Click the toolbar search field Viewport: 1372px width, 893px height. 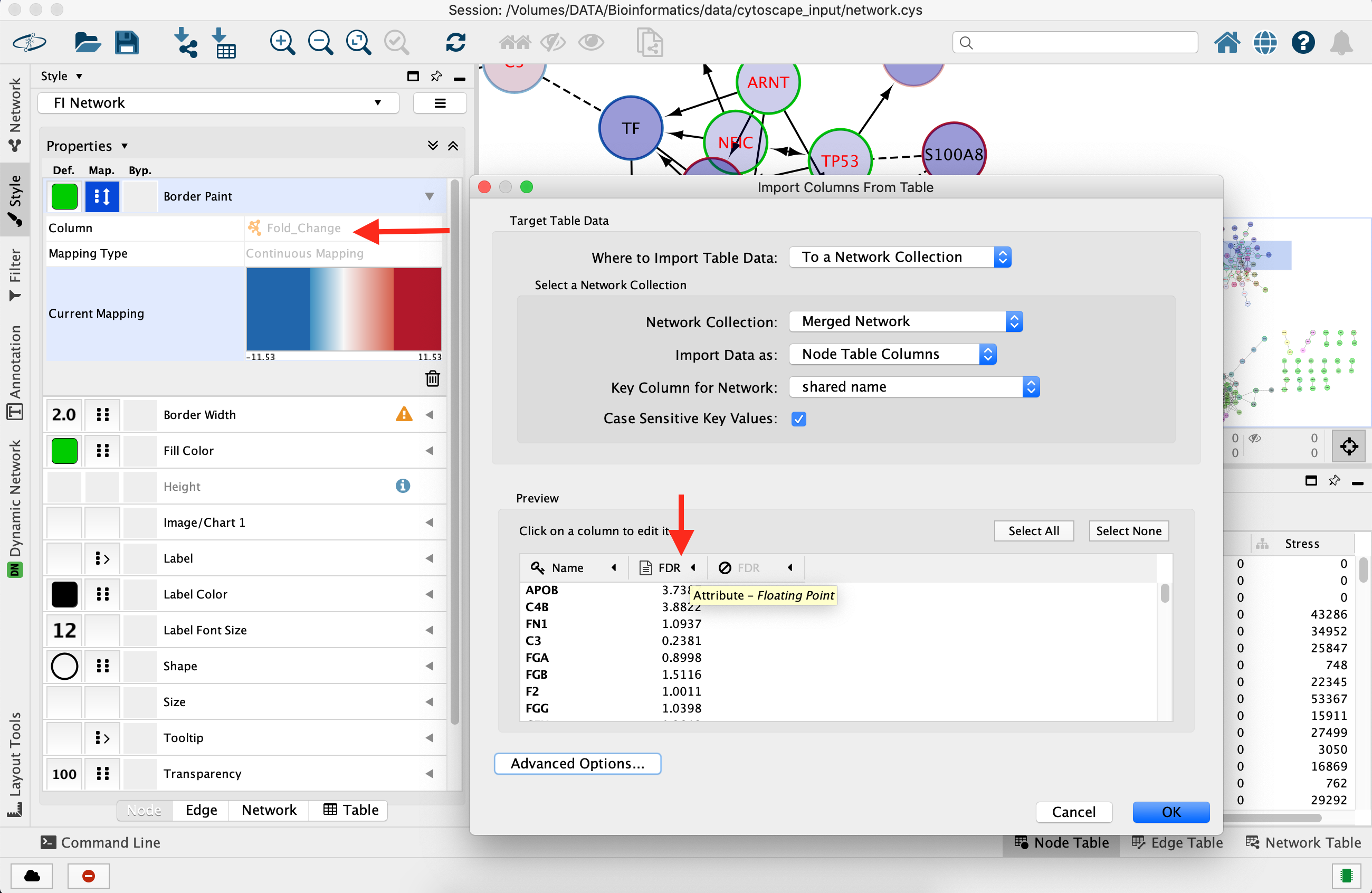pos(1074,42)
